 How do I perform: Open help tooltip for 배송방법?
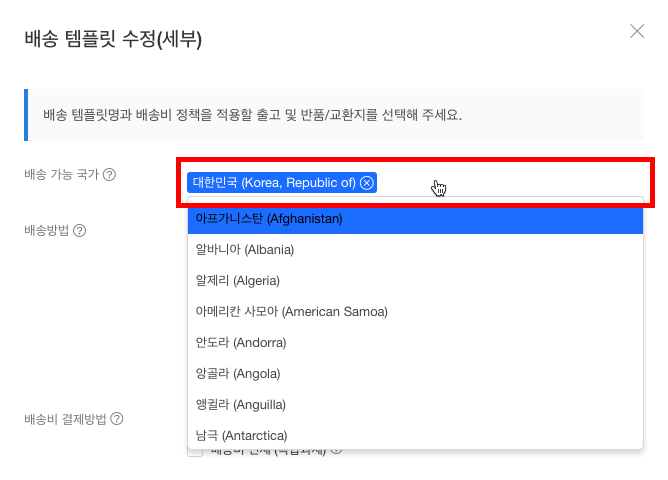click(x=79, y=230)
